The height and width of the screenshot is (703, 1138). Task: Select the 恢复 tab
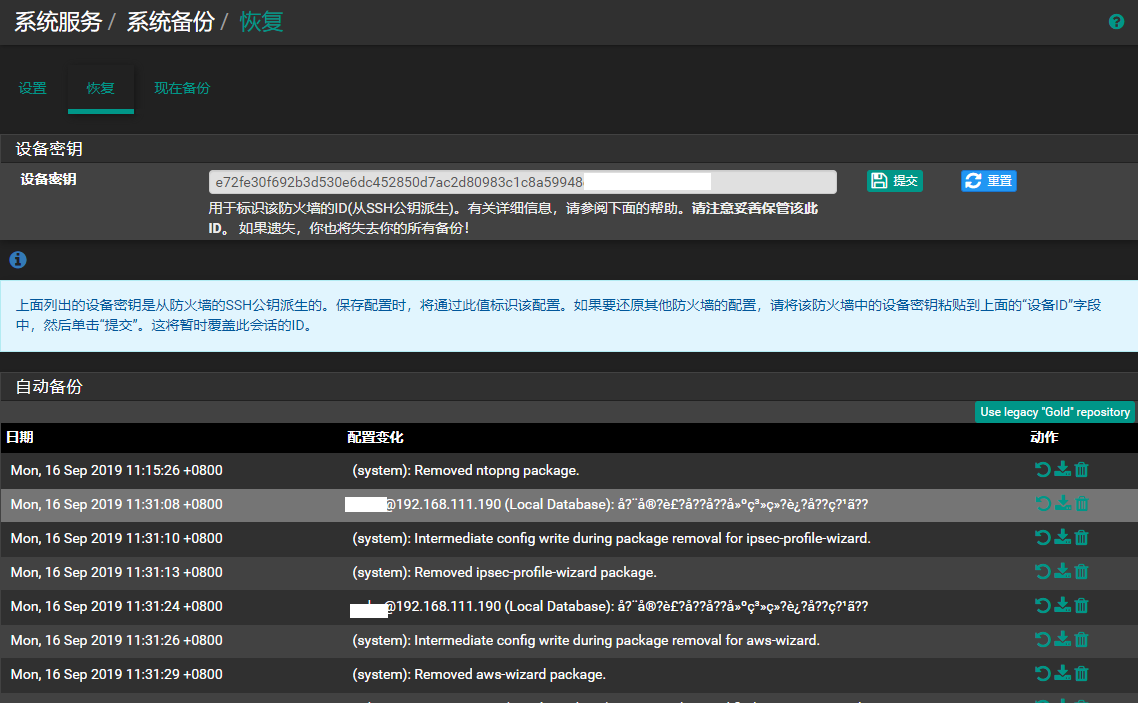[101, 88]
